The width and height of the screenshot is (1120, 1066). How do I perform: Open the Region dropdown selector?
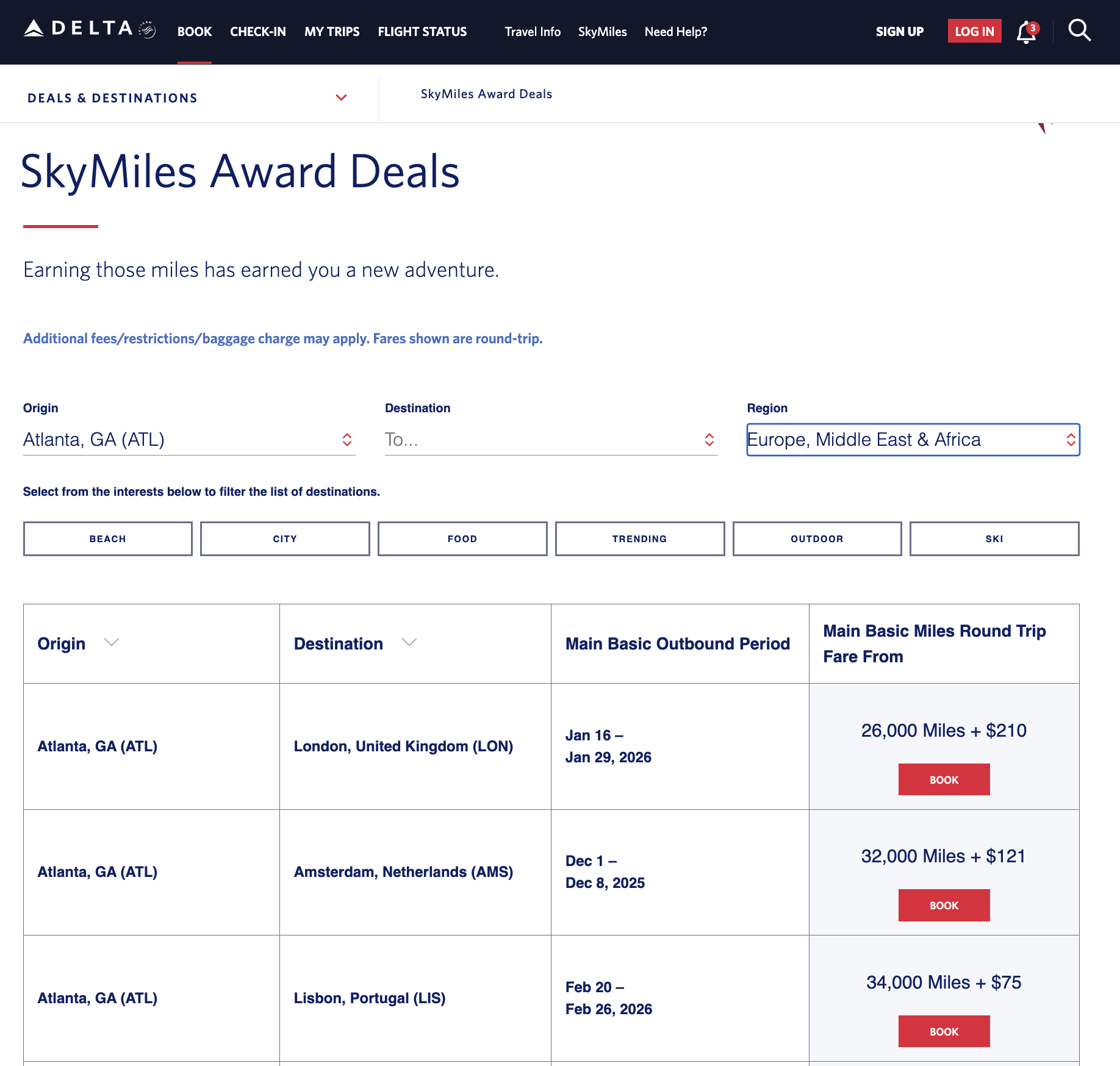coord(913,440)
